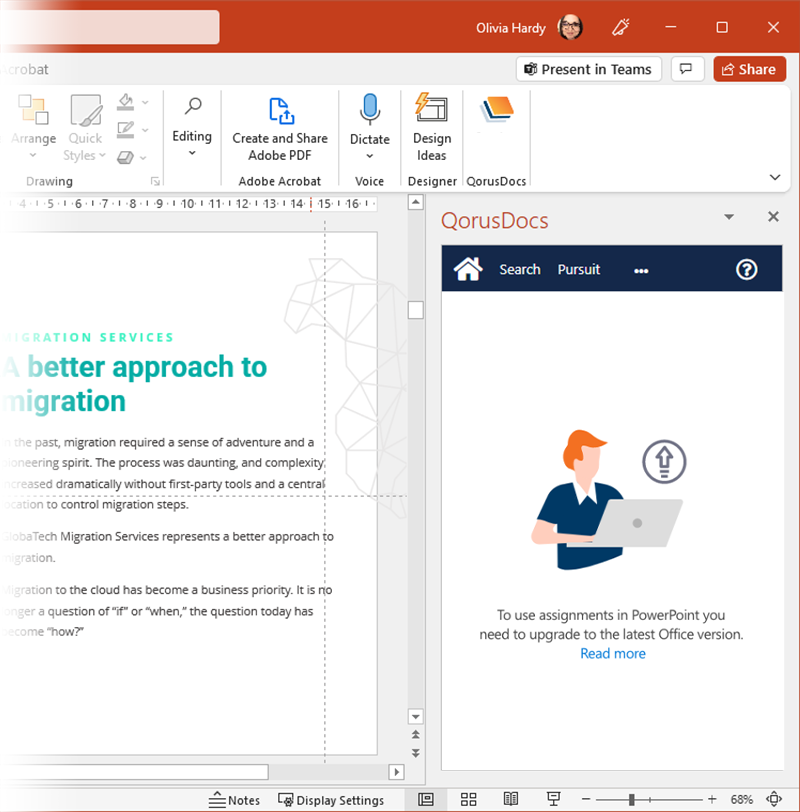
Task: Click the vertical scrollbar thumb
Action: 415,310
